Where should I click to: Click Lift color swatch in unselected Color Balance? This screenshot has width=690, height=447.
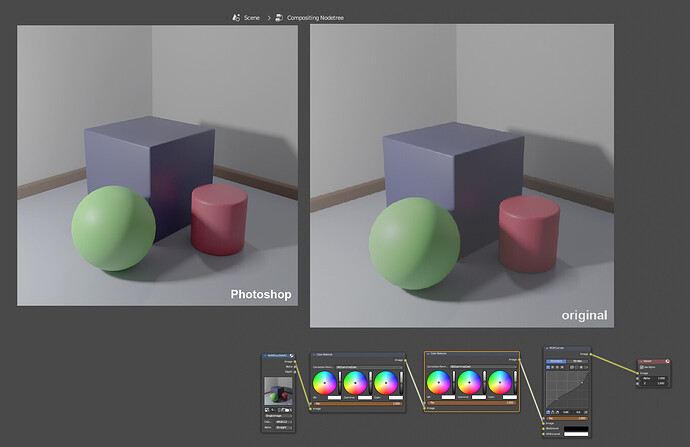(x=334, y=397)
